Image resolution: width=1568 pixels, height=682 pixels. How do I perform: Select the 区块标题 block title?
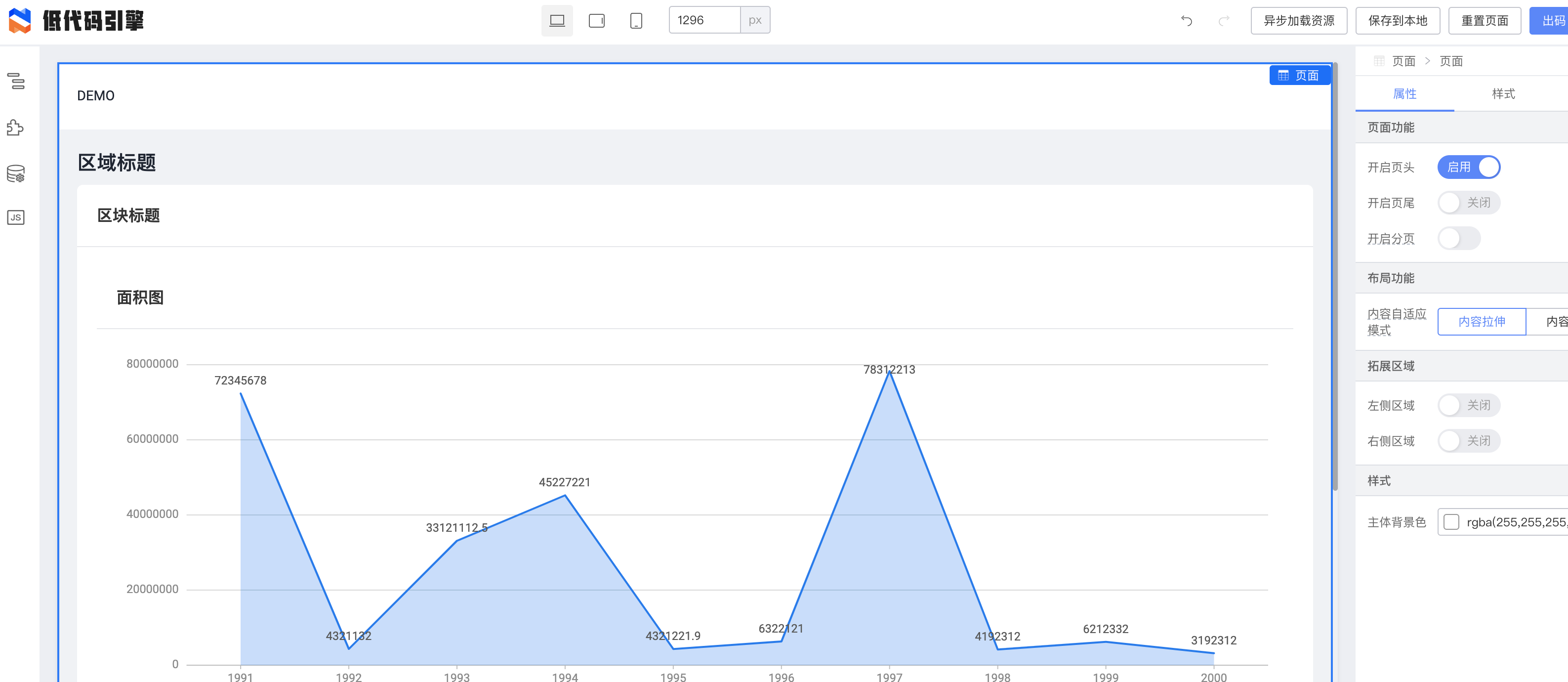[x=128, y=215]
